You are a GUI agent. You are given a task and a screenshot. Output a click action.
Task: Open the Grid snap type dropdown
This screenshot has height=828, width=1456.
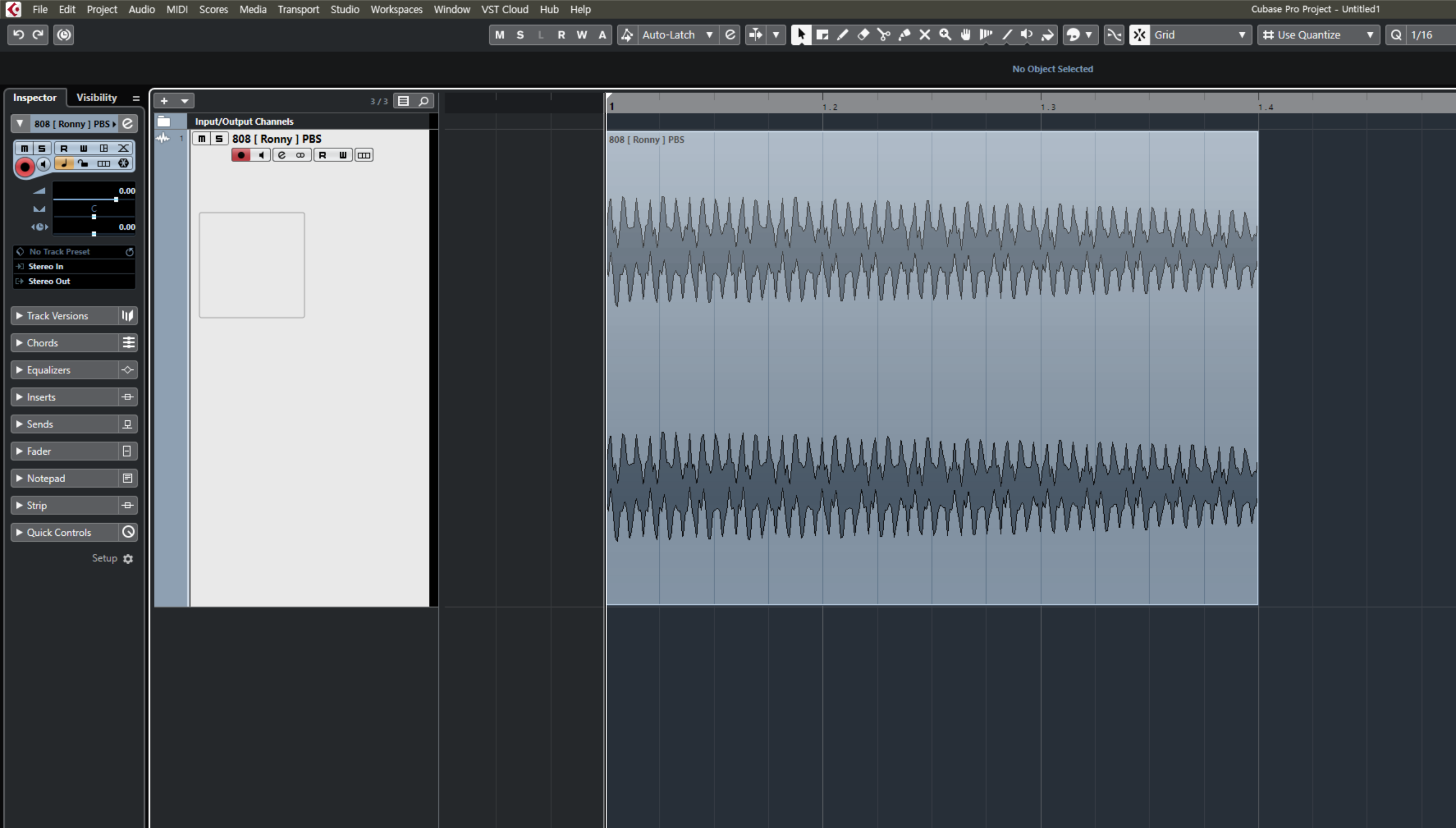(x=1199, y=34)
